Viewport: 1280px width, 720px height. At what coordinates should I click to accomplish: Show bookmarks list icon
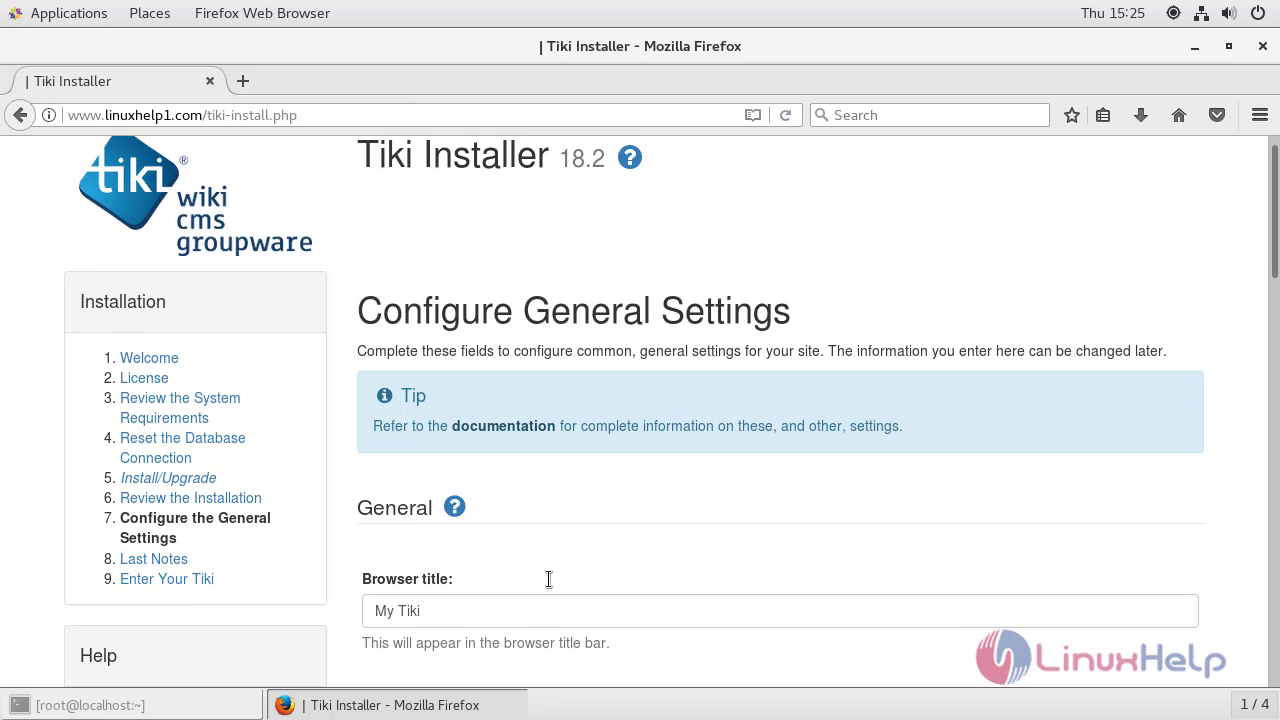pyautogui.click(x=1103, y=115)
